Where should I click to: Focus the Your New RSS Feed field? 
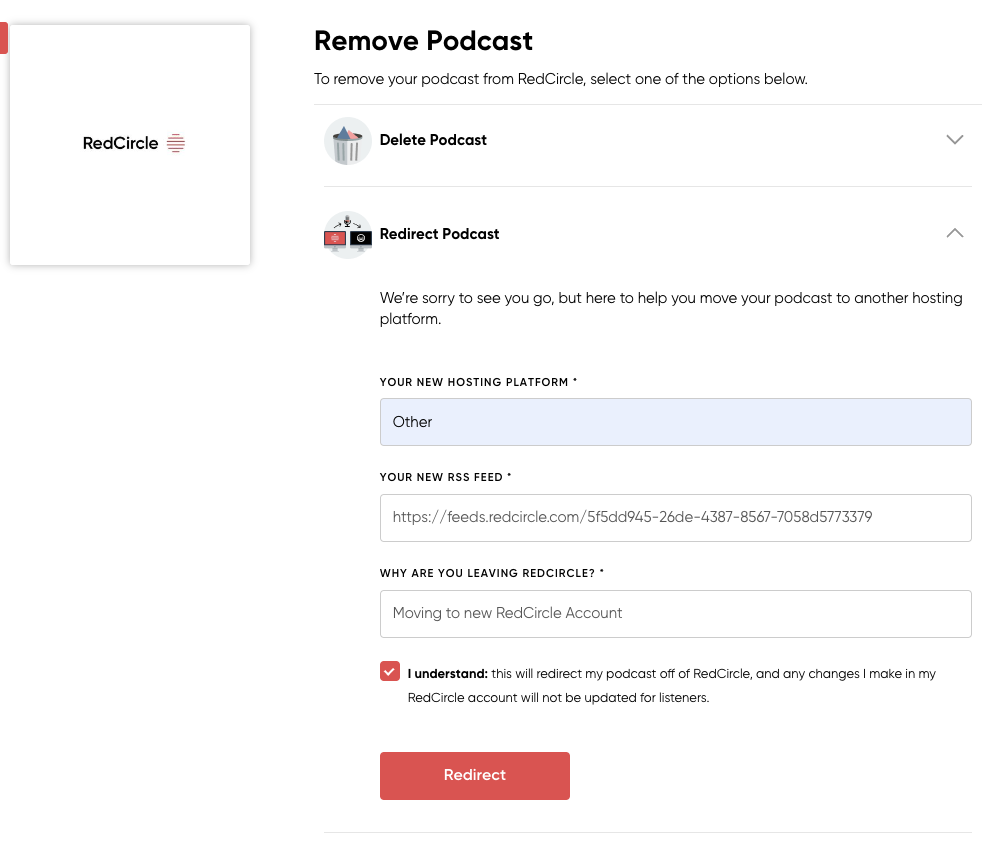[x=675, y=518]
